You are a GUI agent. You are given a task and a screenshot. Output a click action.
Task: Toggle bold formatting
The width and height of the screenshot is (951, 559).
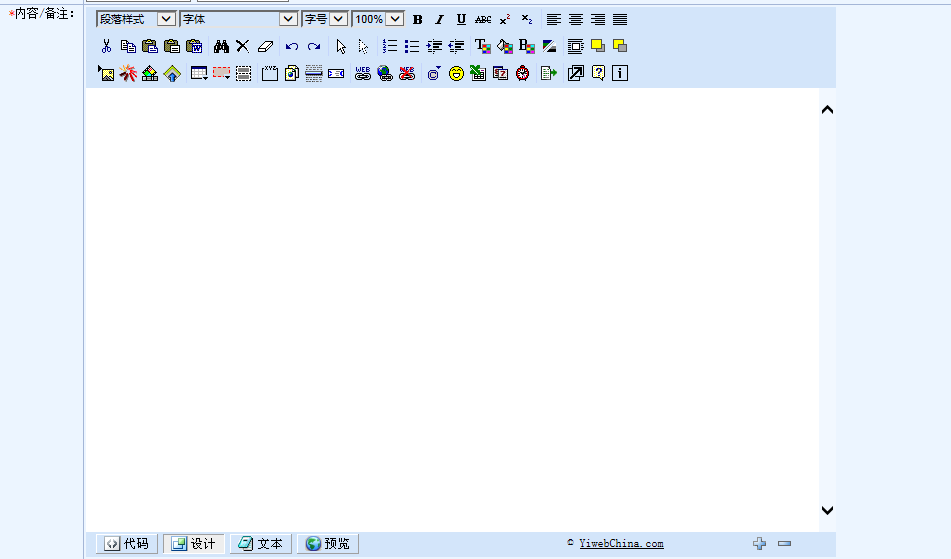click(x=417, y=19)
